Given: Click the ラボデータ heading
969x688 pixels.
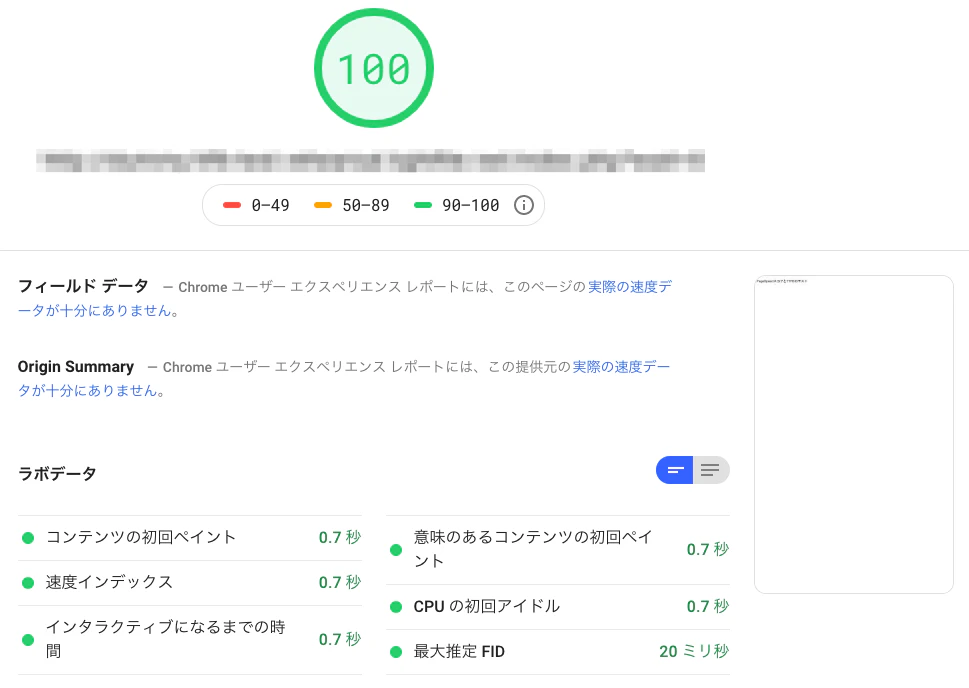Looking at the screenshot, I should [57, 474].
